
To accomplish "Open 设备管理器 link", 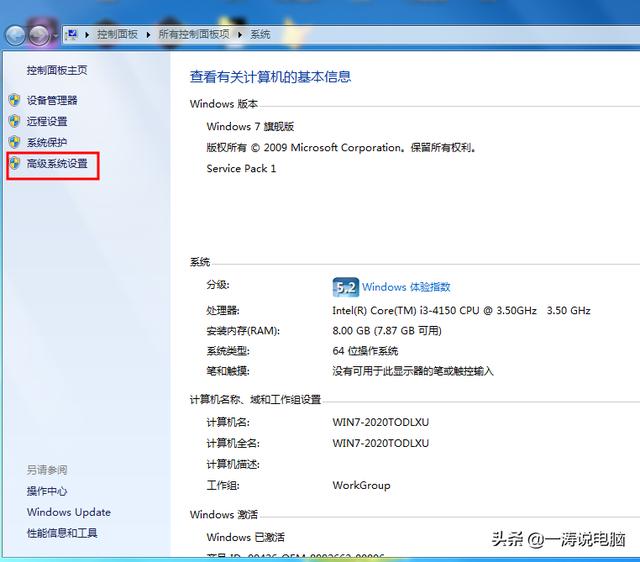I will (52, 100).
